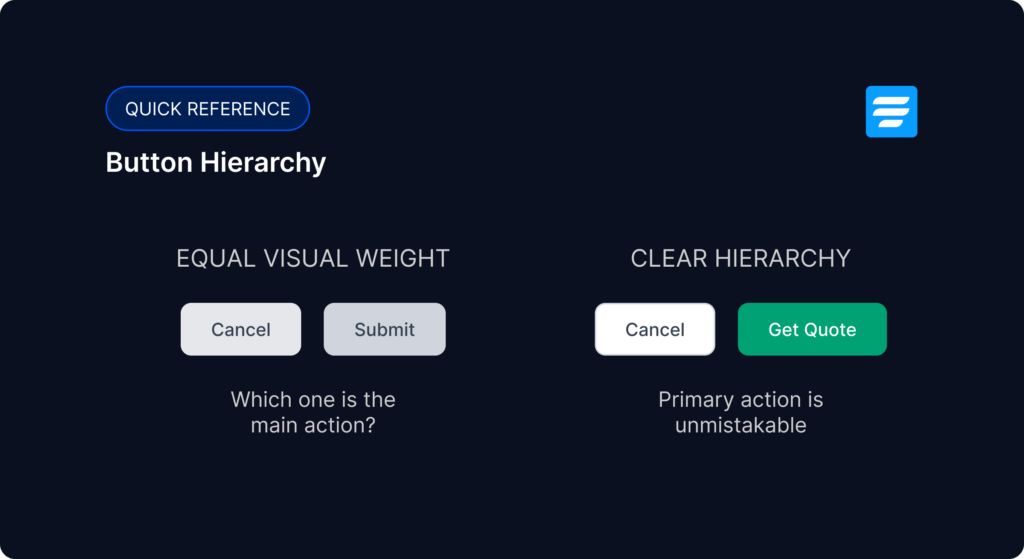
Task: Click the word 'Hierarchy' in the main title
Action: pyautogui.click(x=263, y=163)
